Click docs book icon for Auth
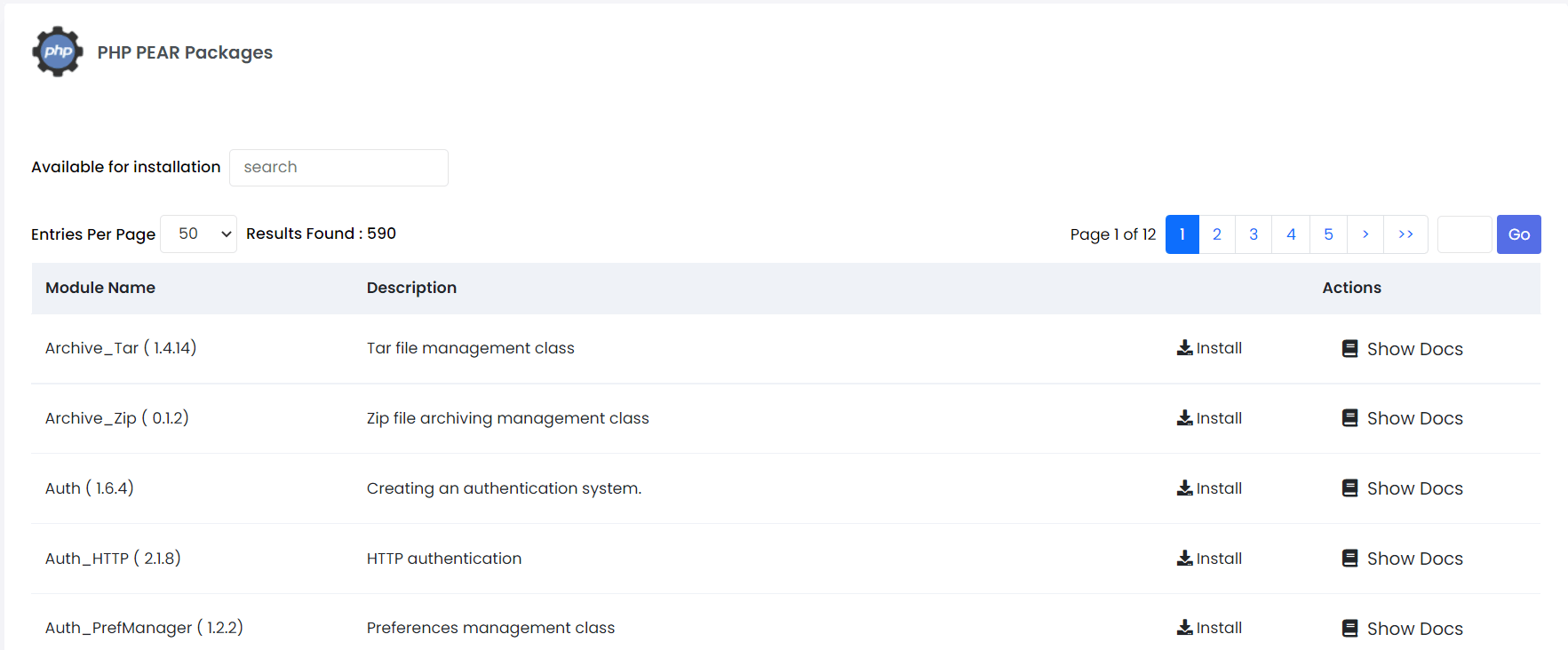Viewport: 1568px width, 650px height. [x=1349, y=488]
